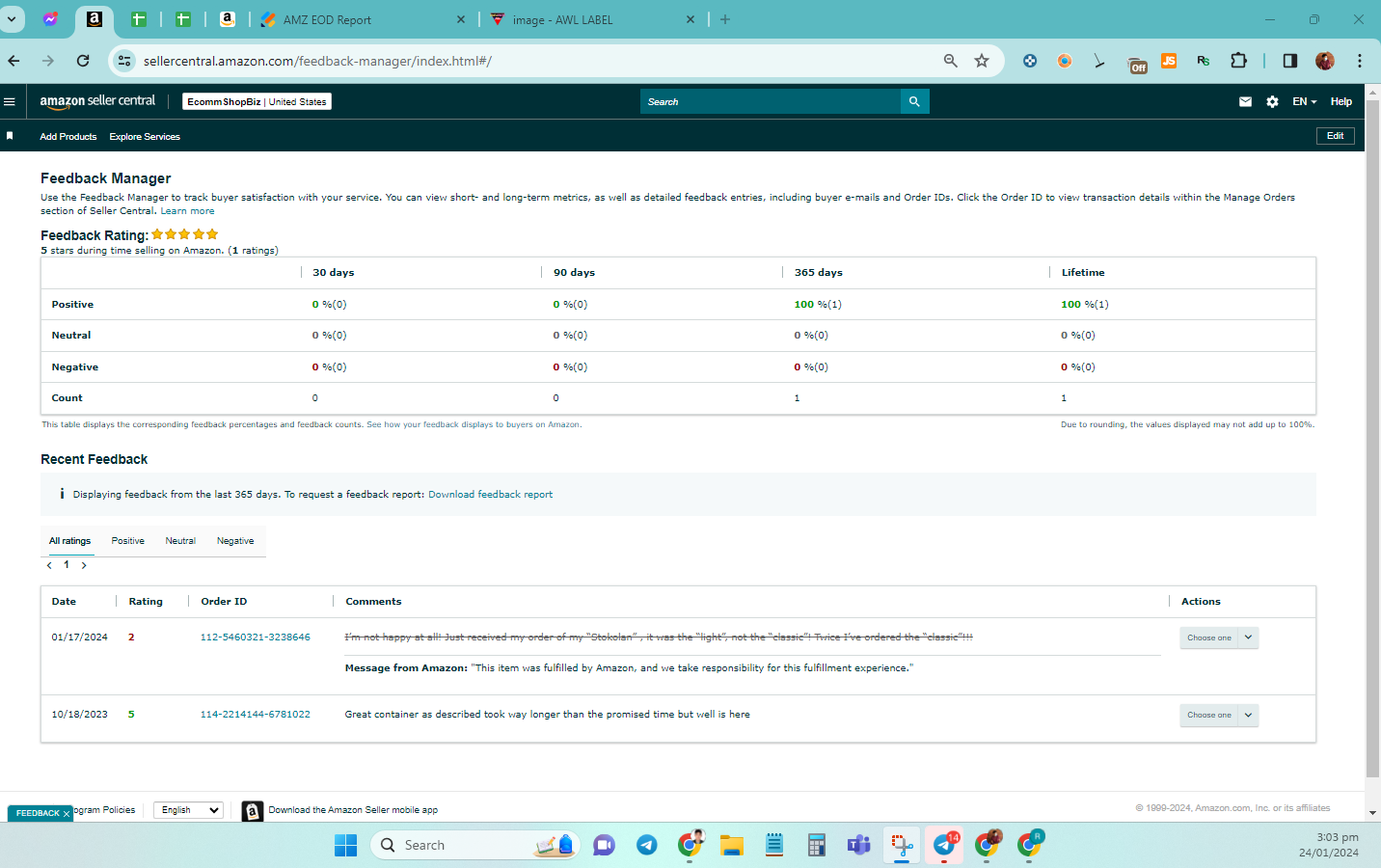Screen dimensions: 1381x868
Task: Open the Extensions puzzle icon
Action: click(x=1238, y=61)
